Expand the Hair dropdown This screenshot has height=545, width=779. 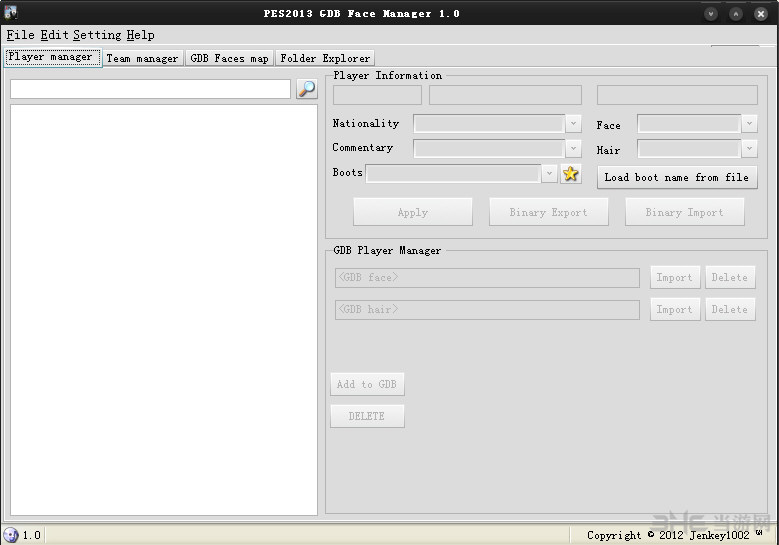749,148
